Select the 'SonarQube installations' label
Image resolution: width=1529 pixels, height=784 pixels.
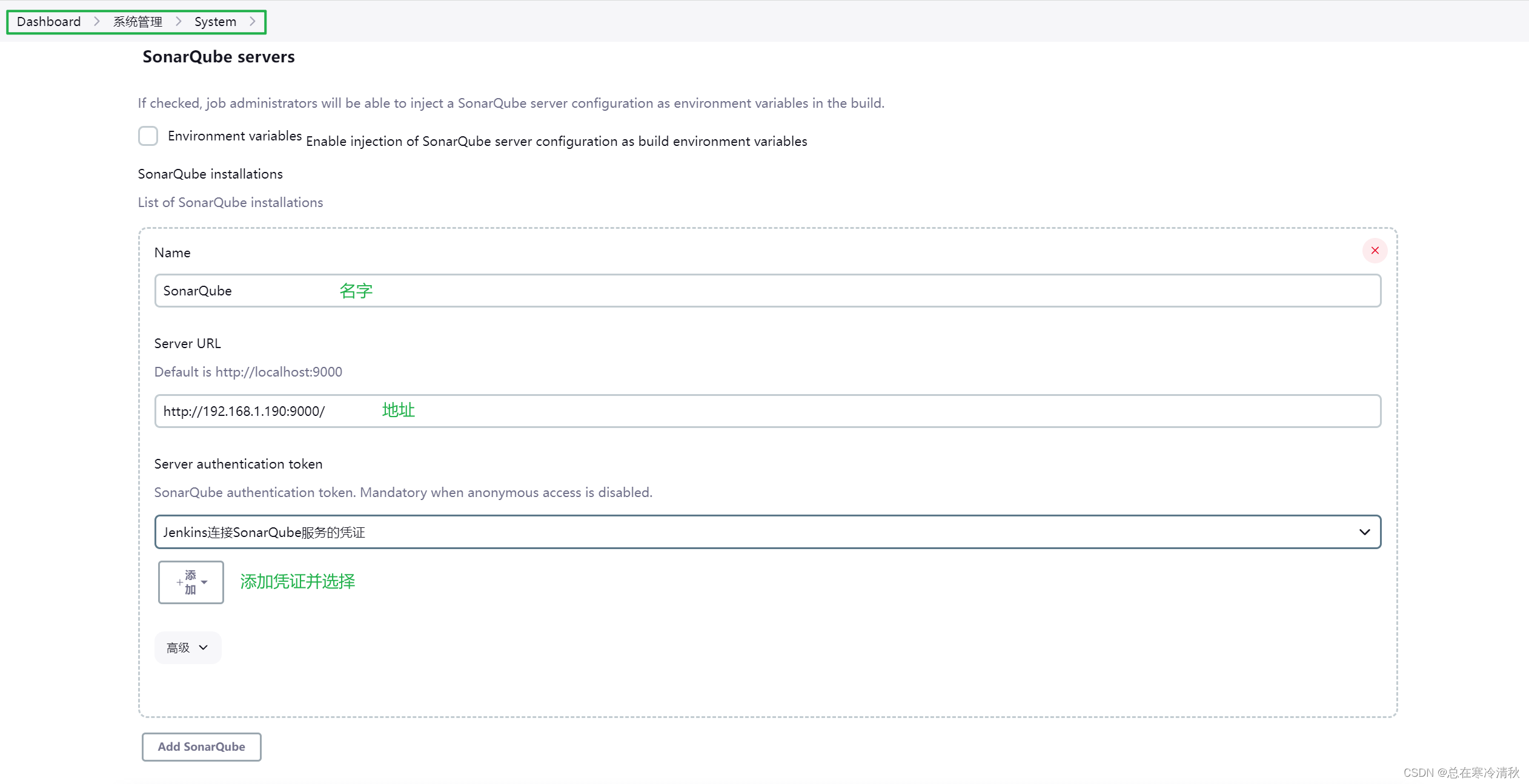[x=210, y=174]
